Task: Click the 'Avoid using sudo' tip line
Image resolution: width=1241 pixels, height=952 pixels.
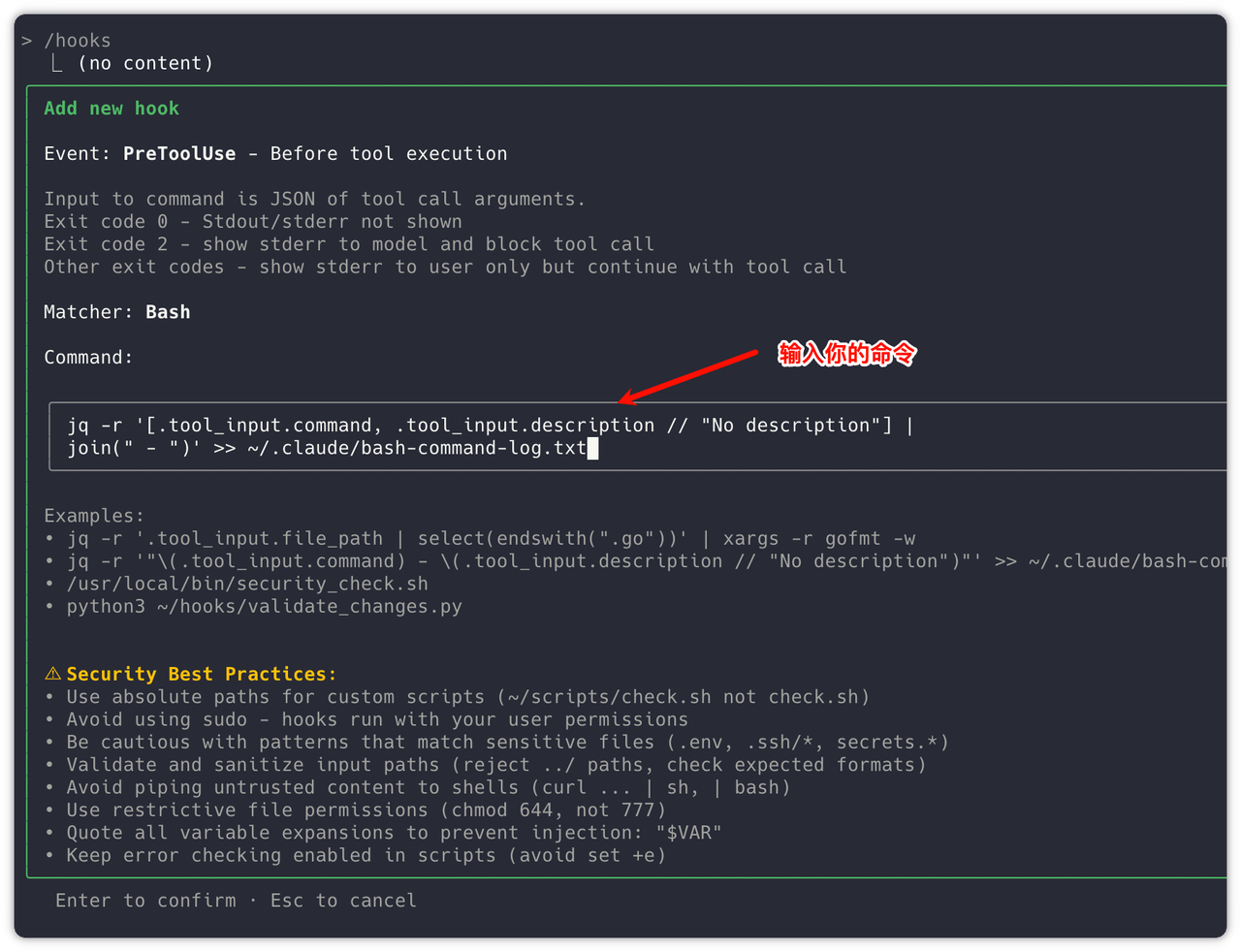Action: tap(377, 719)
